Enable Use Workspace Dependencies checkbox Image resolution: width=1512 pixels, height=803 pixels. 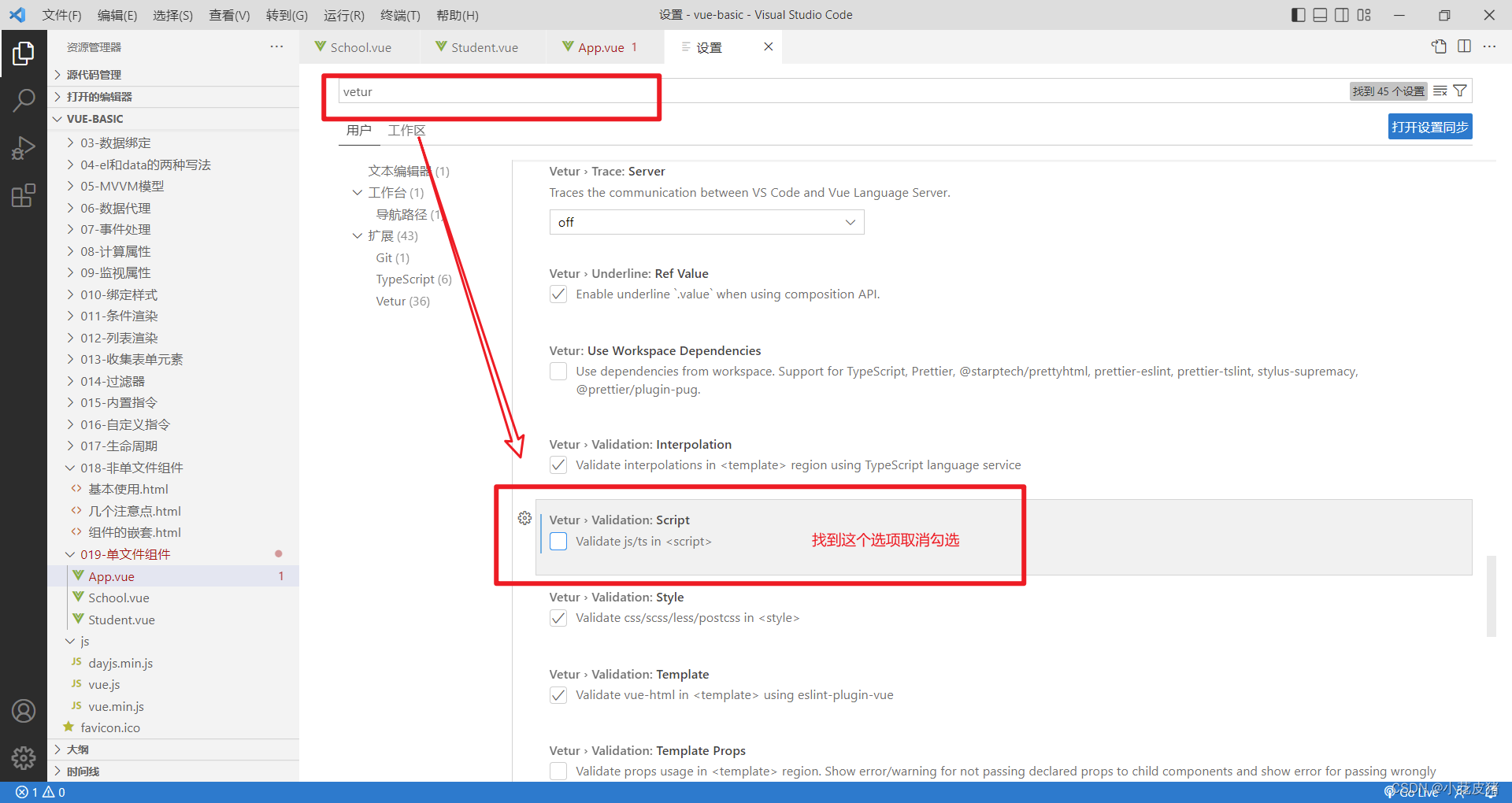coord(558,372)
